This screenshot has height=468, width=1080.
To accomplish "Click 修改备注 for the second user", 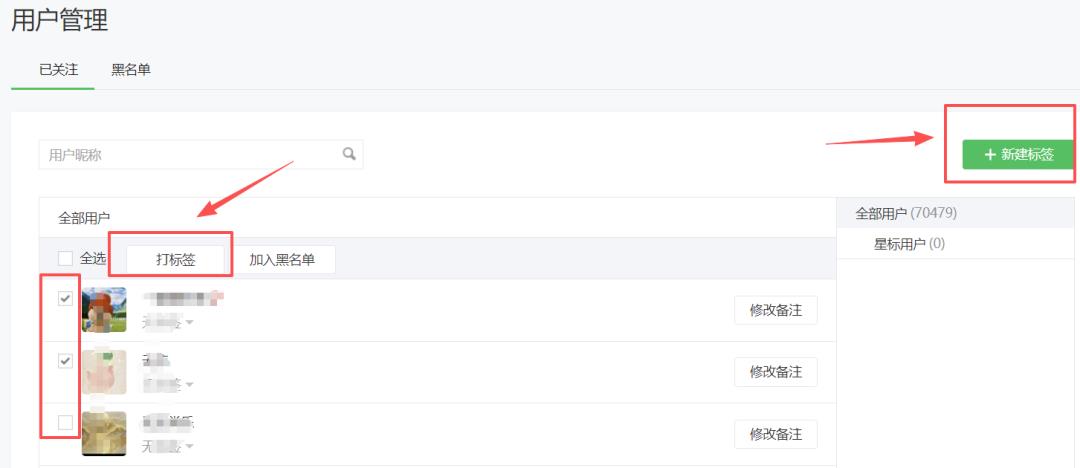I will point(775,372).
